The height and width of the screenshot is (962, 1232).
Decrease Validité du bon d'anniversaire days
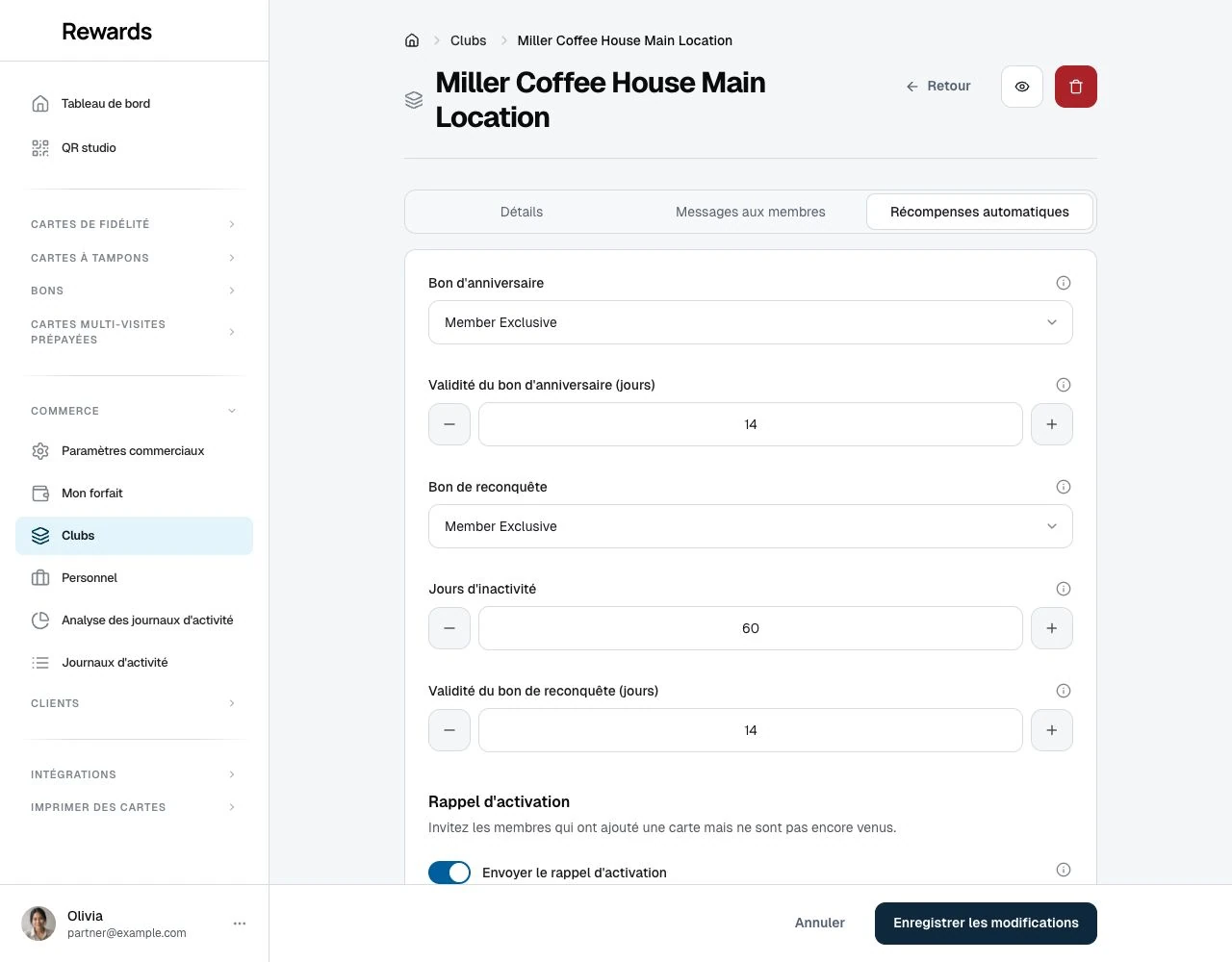point(449,424)
